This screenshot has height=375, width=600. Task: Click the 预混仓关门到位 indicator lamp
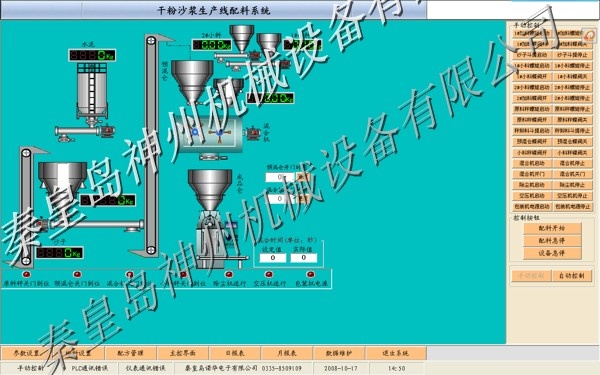click(77, 274)
